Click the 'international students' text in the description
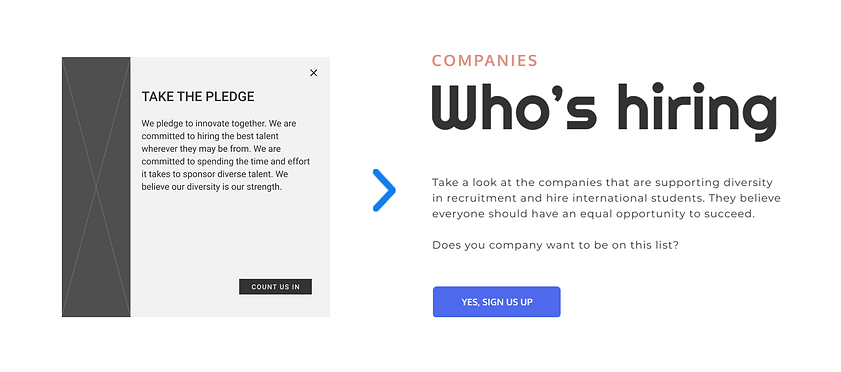841x372 pixels. pos(636,198)
